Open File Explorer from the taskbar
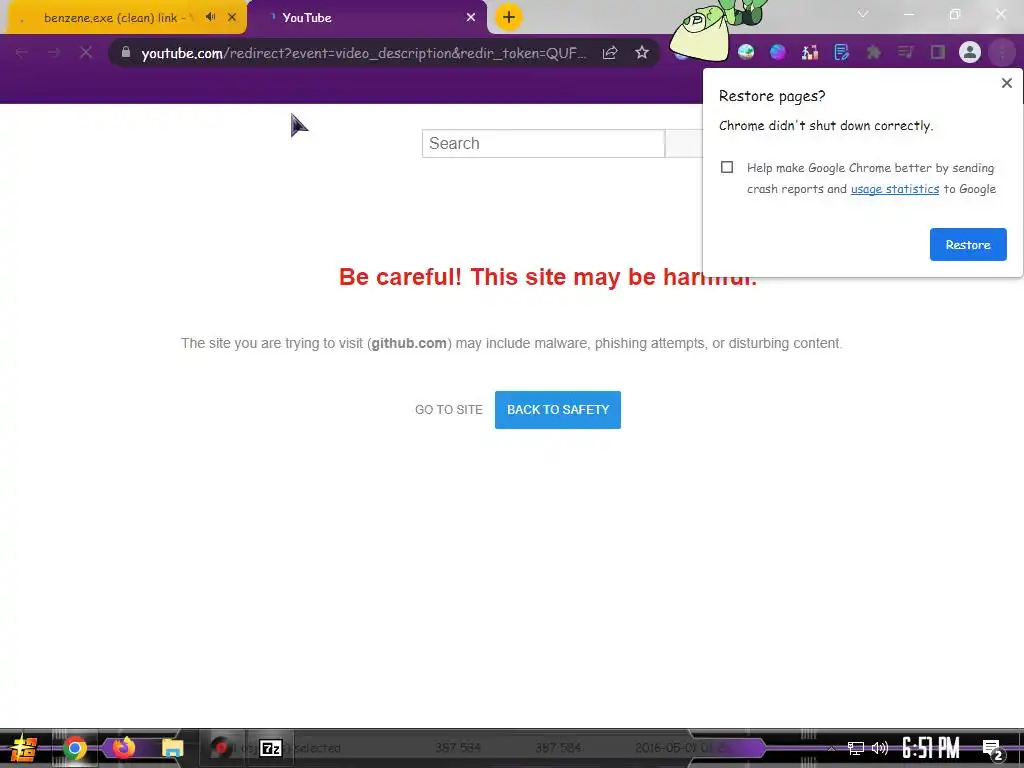This screenshot has width=1024, height=768. coord(172,748)
